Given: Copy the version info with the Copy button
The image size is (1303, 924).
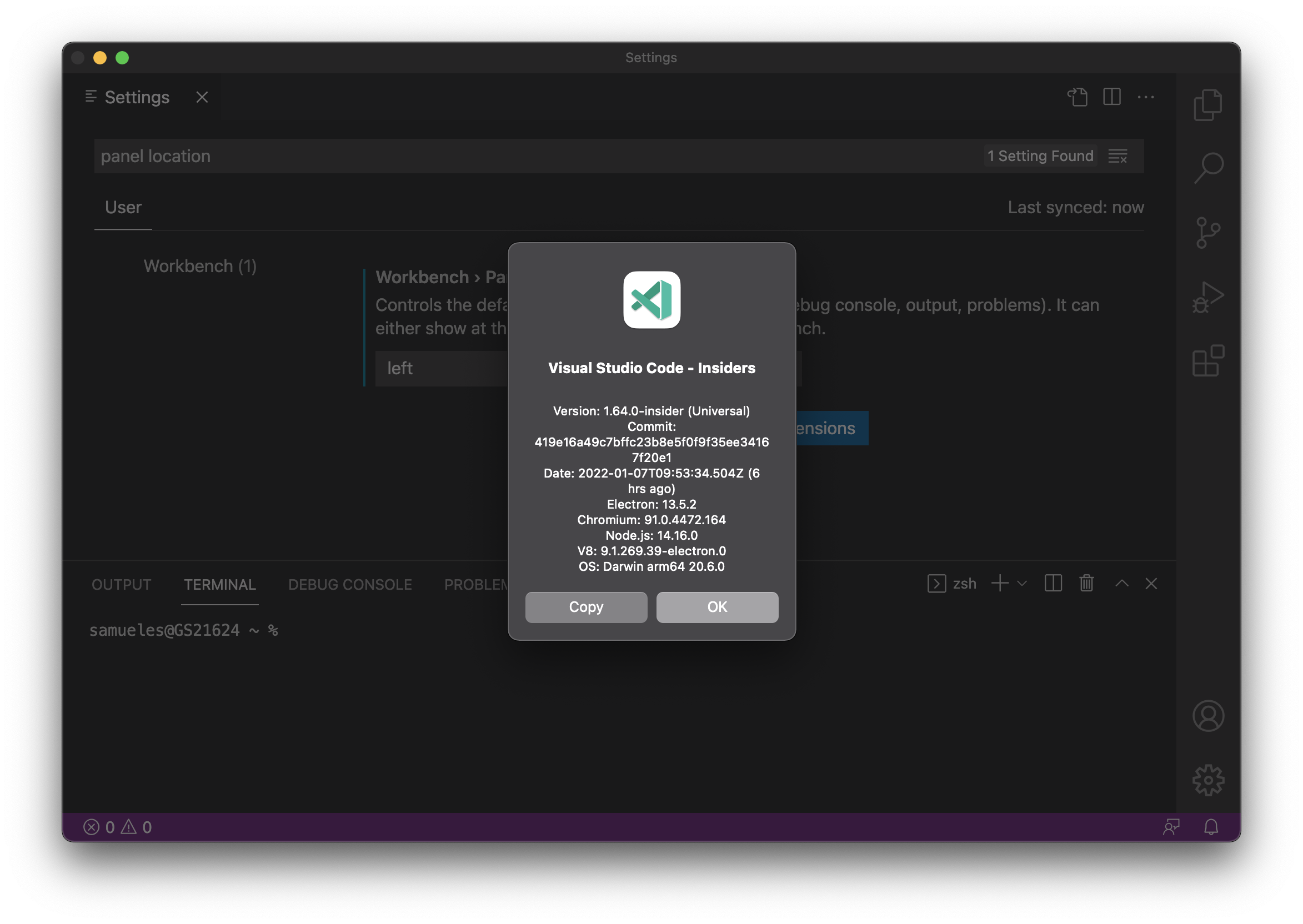Looking at the screenshot, I should point(585,606).
